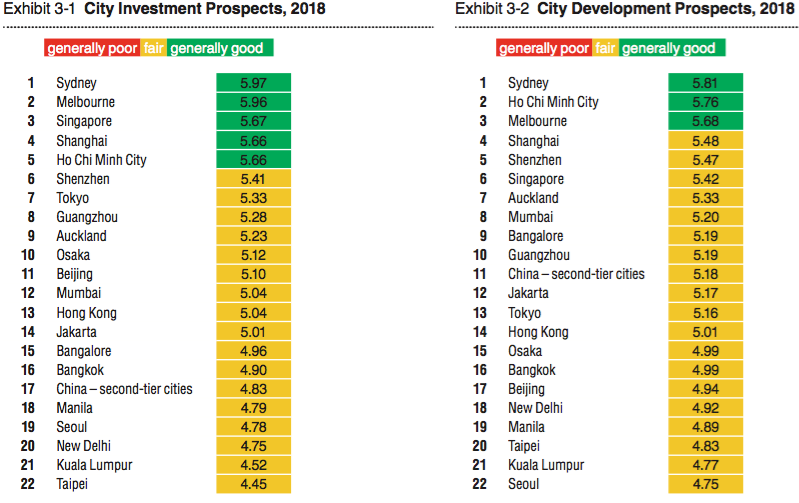Click the 4.45 score cell

pos(253,484)
